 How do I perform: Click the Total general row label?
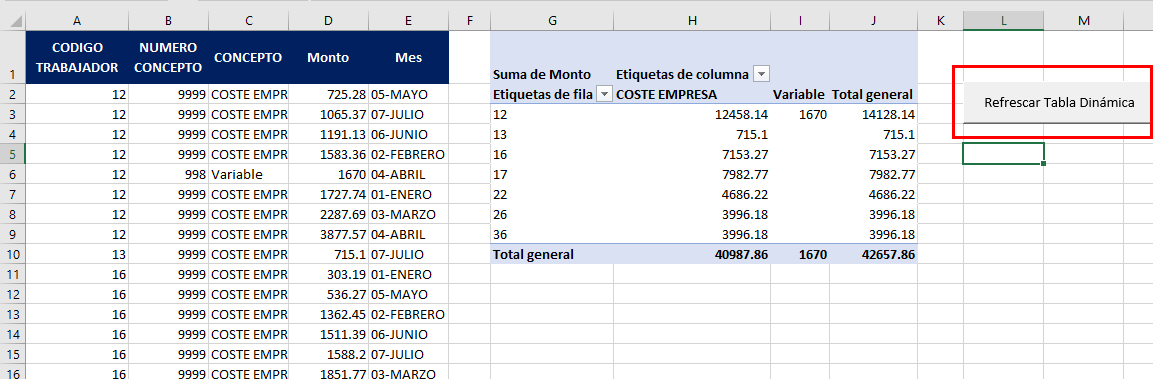click(x=551, y=255)
